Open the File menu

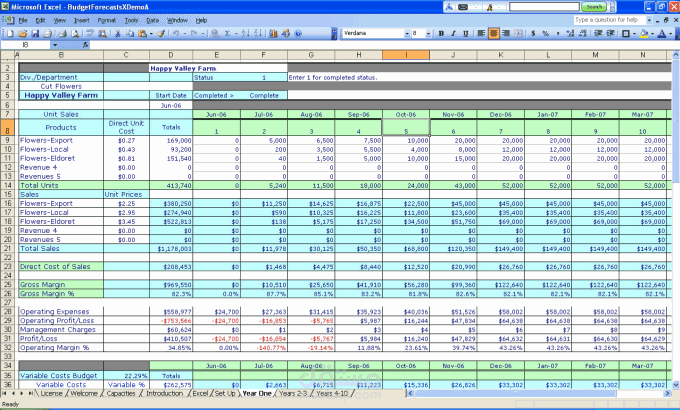click(23, 20)
